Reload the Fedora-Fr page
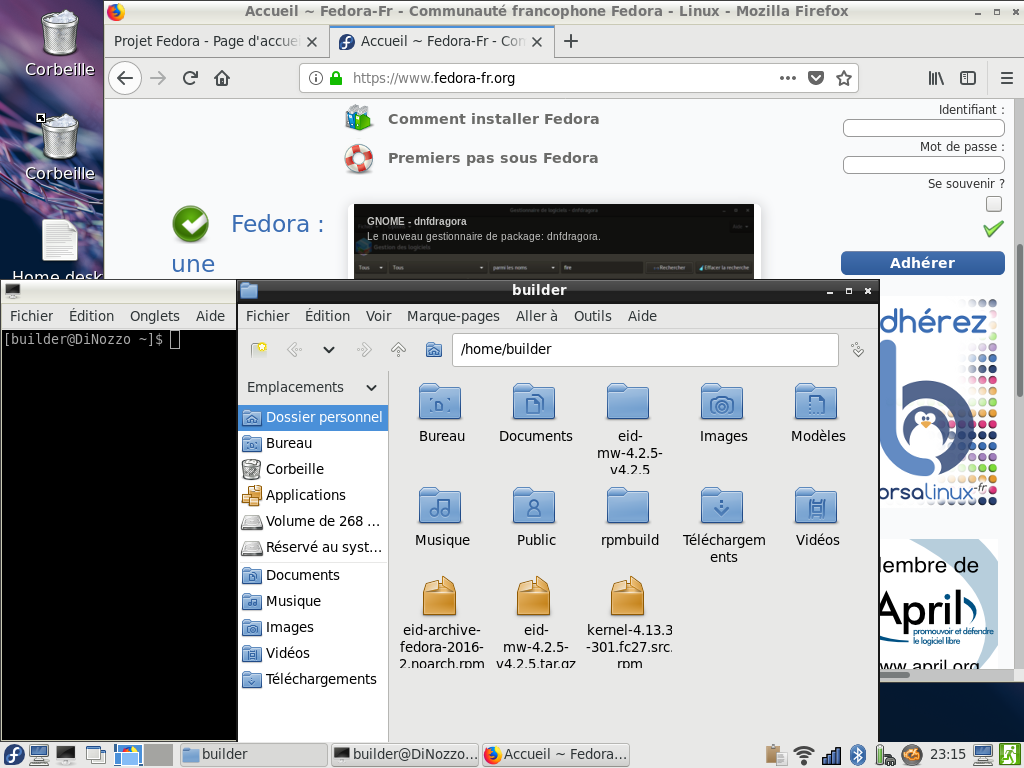Image resolution: width=1024 pixels, height=768 pixels. 190,78
